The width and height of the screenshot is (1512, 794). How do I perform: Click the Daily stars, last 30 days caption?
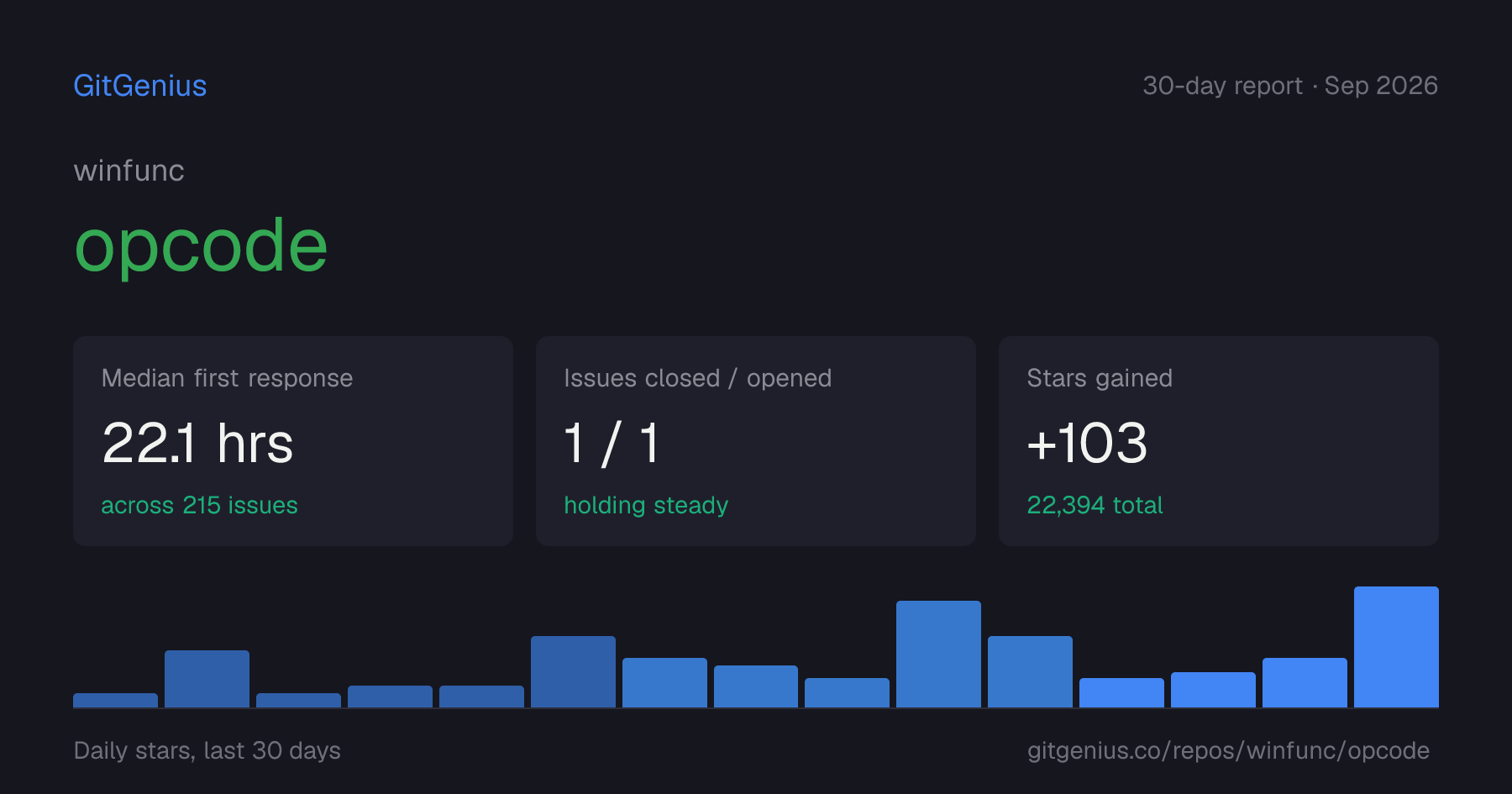(x=207, y=750)
